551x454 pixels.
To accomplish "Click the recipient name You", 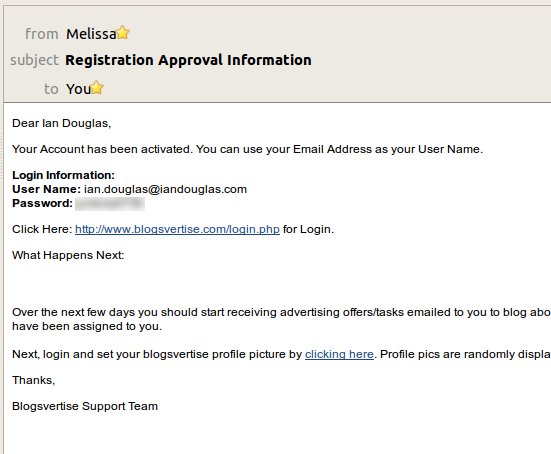I will [78, 89].
